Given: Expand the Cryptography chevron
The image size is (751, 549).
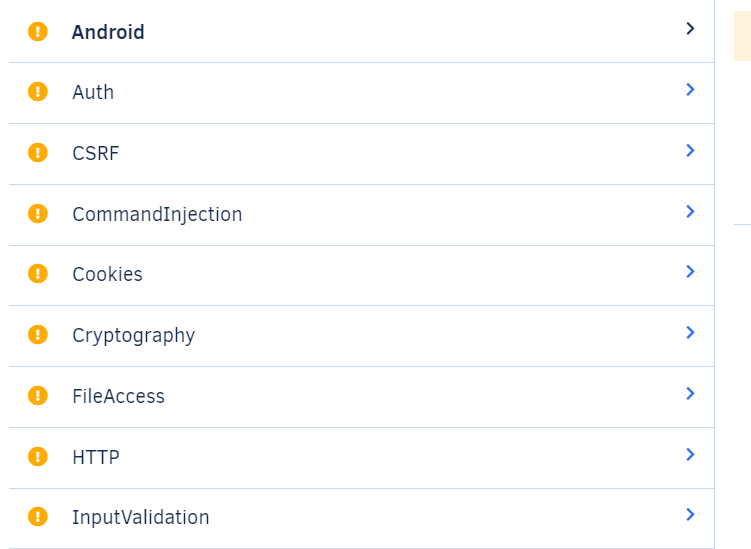Looking at the screenshot, I should click(x=690, y=333).
